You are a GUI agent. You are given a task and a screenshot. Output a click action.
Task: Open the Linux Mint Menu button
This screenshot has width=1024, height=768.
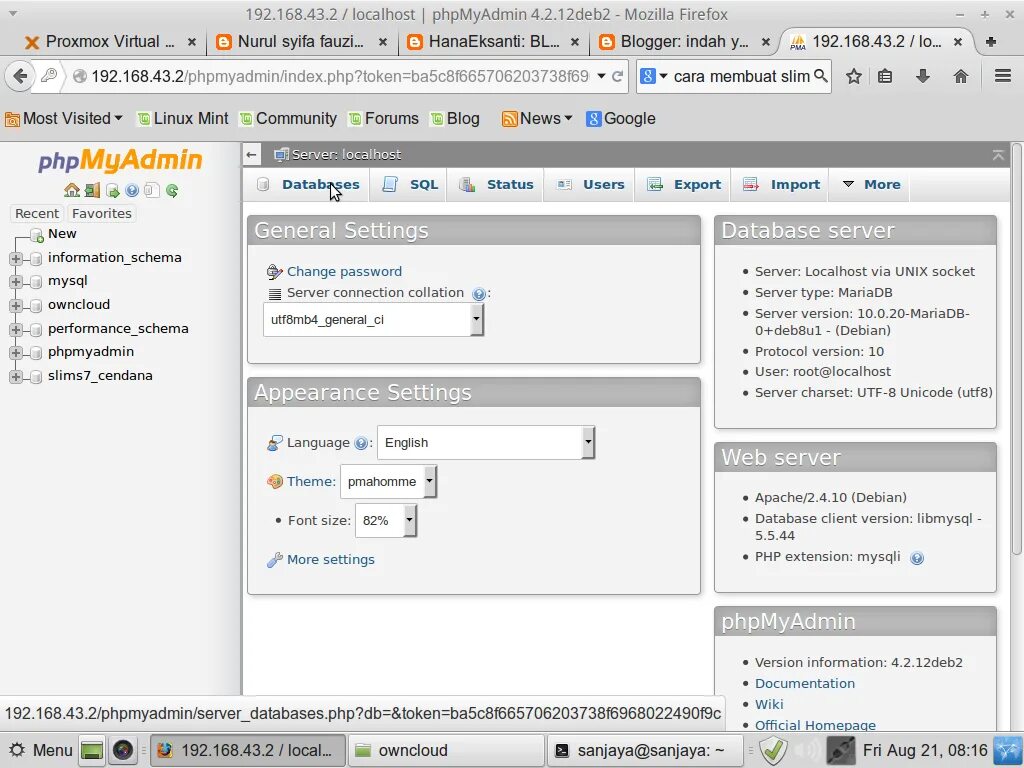(x=40, y=750)
